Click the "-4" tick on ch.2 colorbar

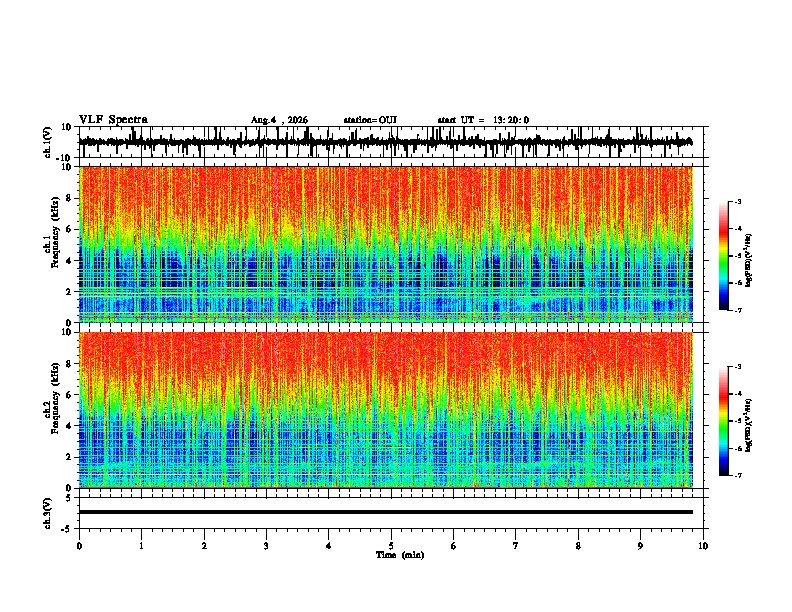[737, 394]
